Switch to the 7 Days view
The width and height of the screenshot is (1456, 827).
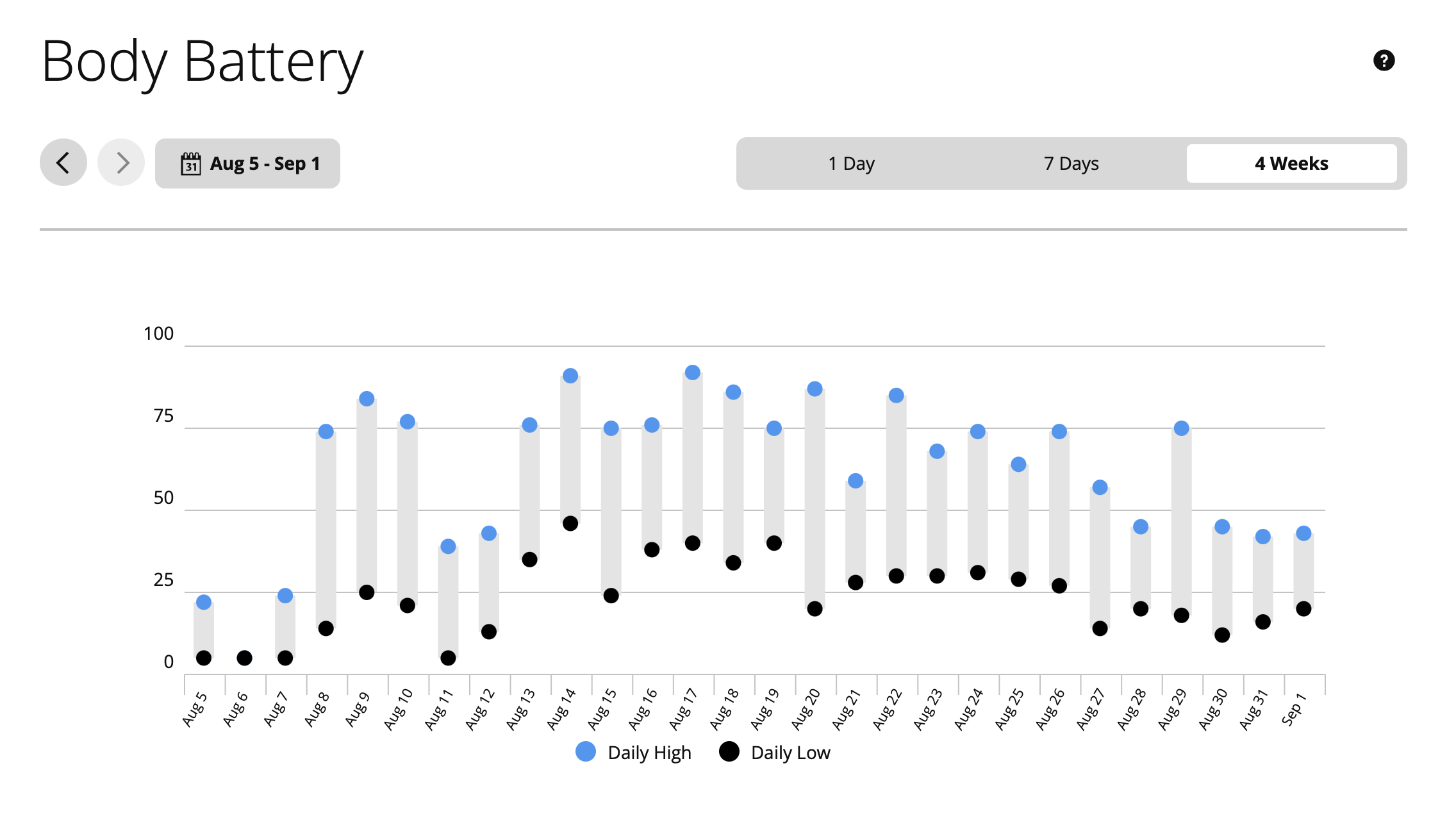(x=1071, y=163)
